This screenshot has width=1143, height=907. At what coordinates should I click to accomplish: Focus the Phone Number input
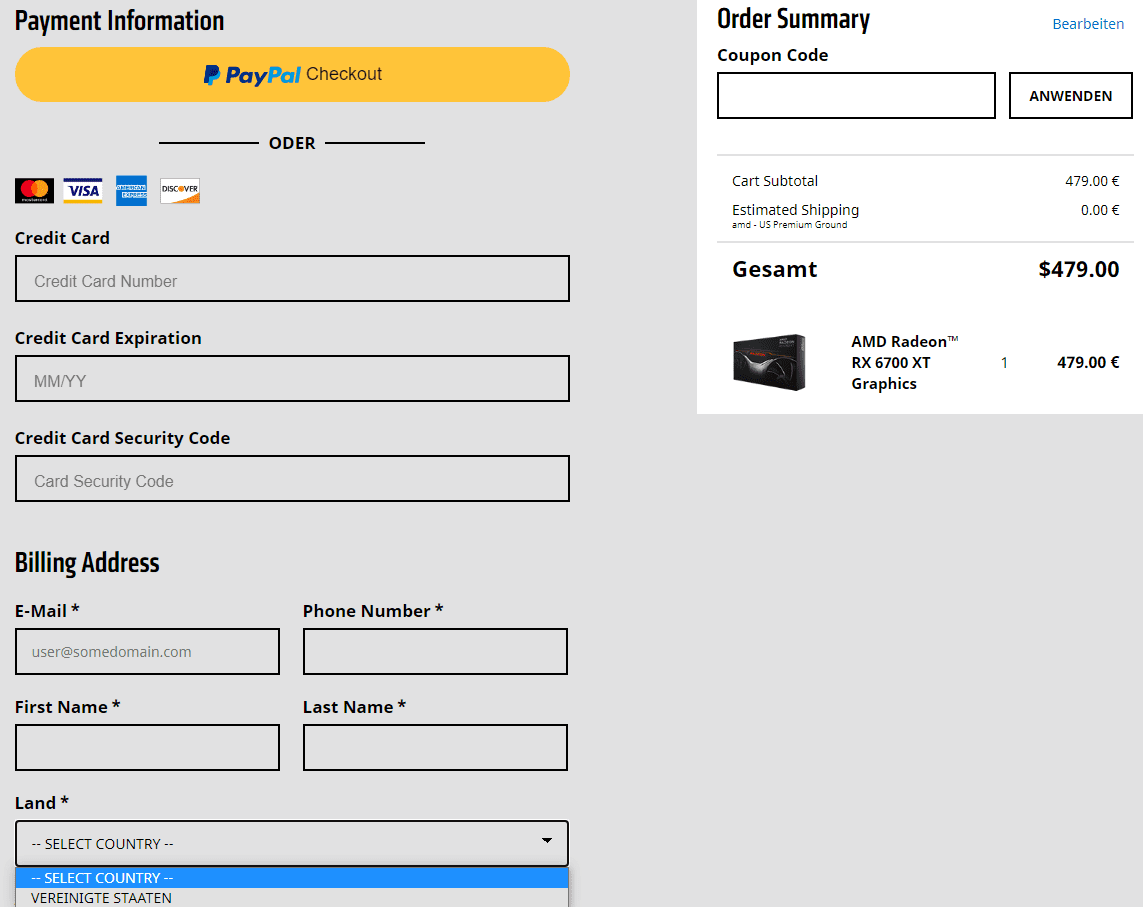[x=435, y=652]
